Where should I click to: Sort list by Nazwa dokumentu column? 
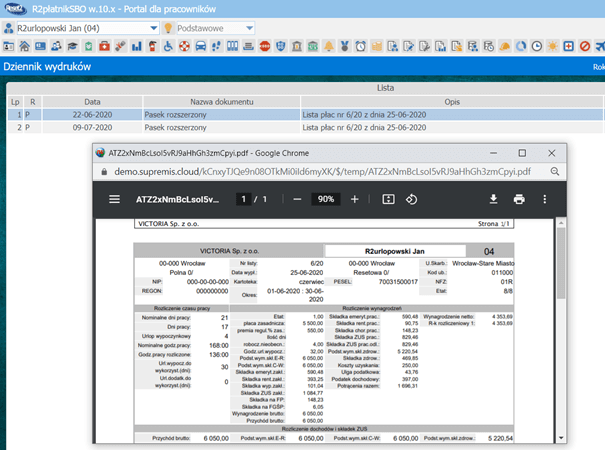coord(228,102)
